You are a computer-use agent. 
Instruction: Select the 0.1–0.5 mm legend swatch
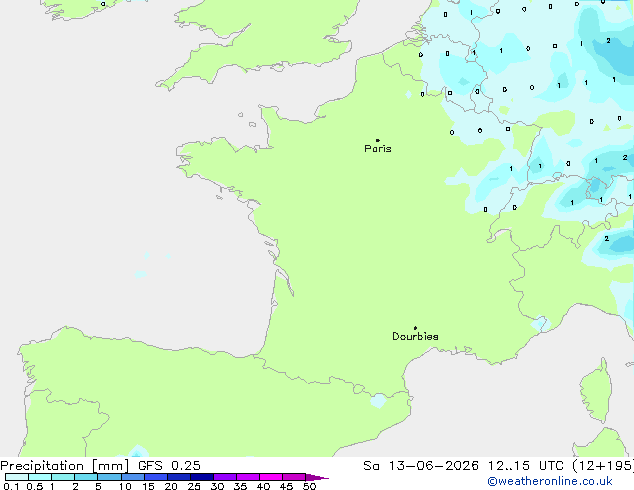tap(17, 477)
